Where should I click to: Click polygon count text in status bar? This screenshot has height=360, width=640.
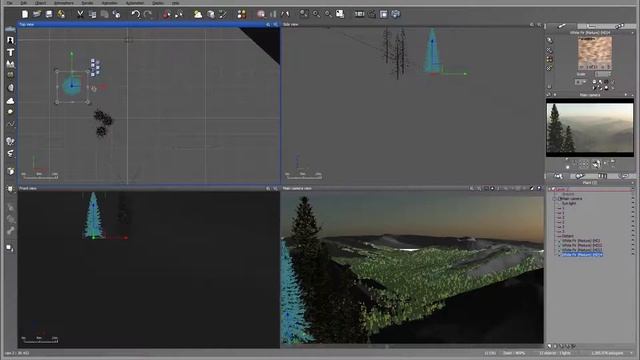607,353
